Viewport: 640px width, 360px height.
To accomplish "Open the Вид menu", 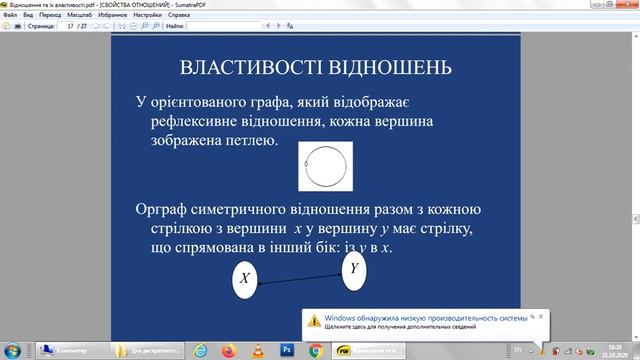I will tap(28, 15).
